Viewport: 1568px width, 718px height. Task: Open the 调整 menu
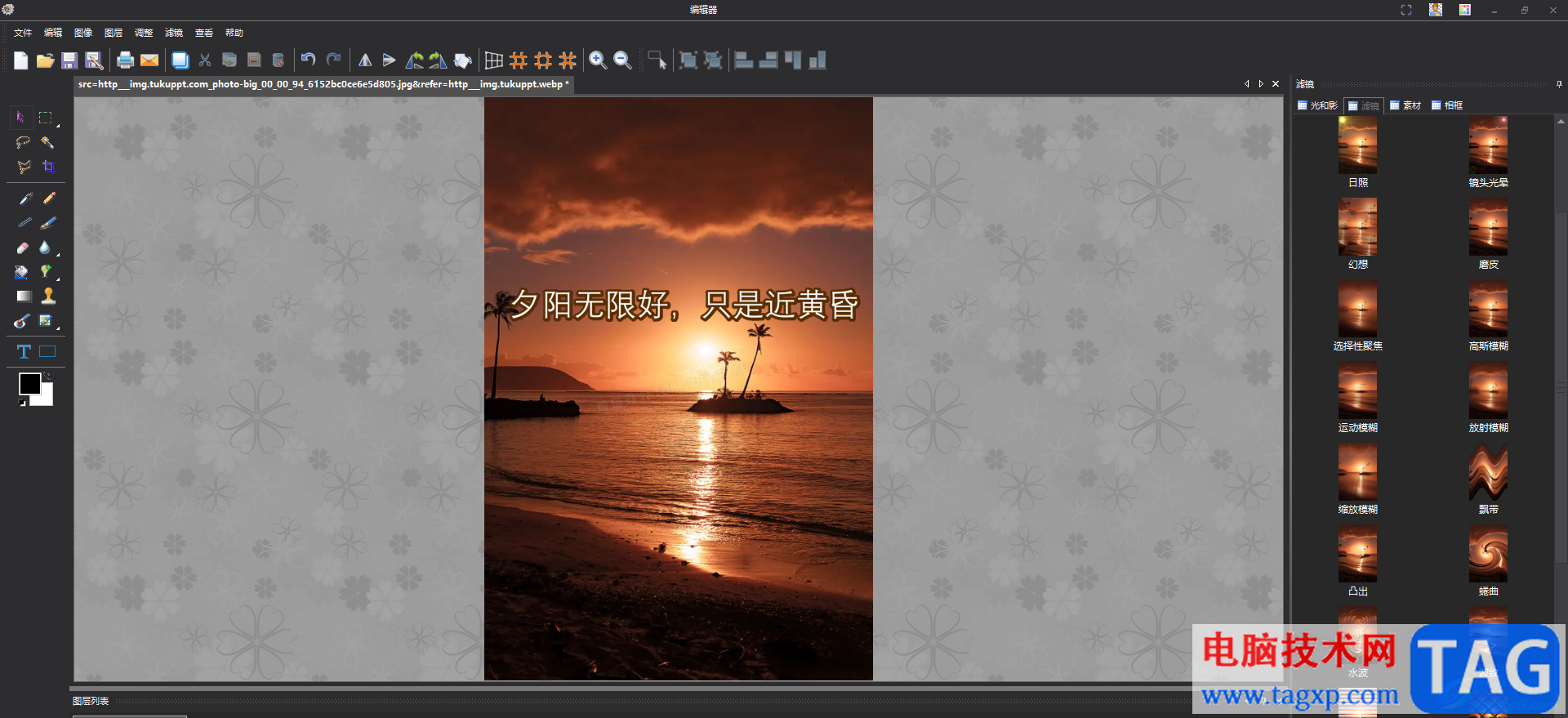(144, 33)
